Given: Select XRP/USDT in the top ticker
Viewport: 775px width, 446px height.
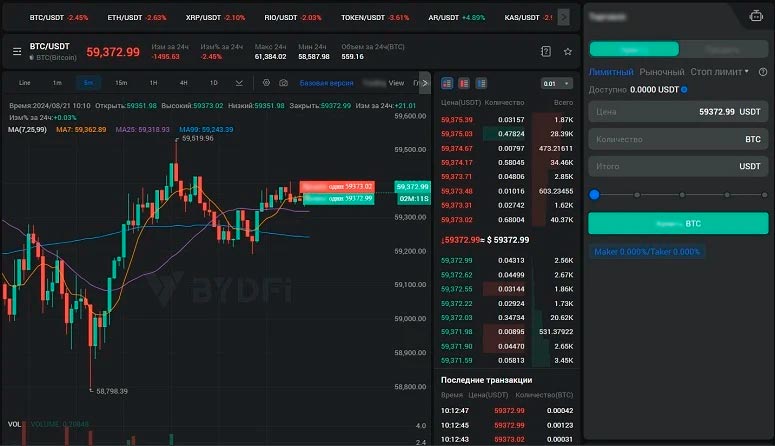Looking at the screenshot, I should (215, 17).
